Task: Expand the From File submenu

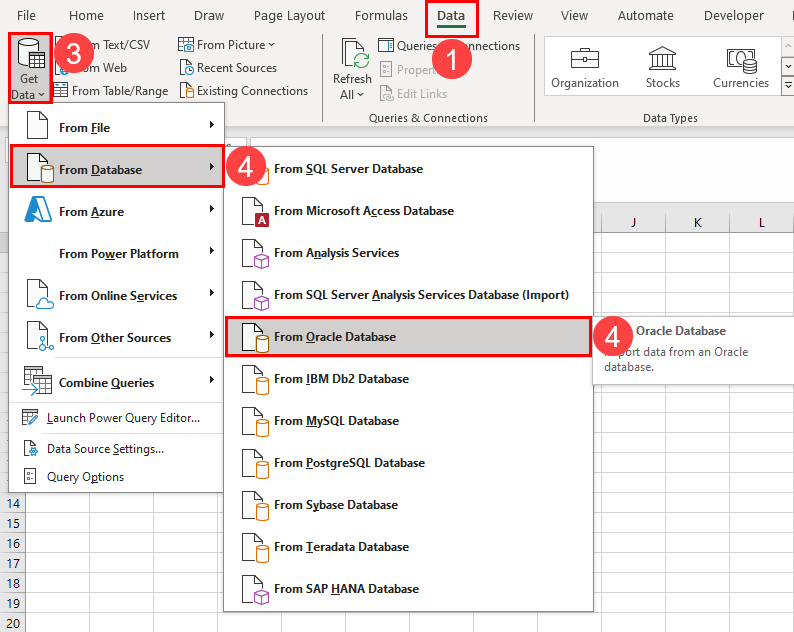Action: (x=116, y=126)
